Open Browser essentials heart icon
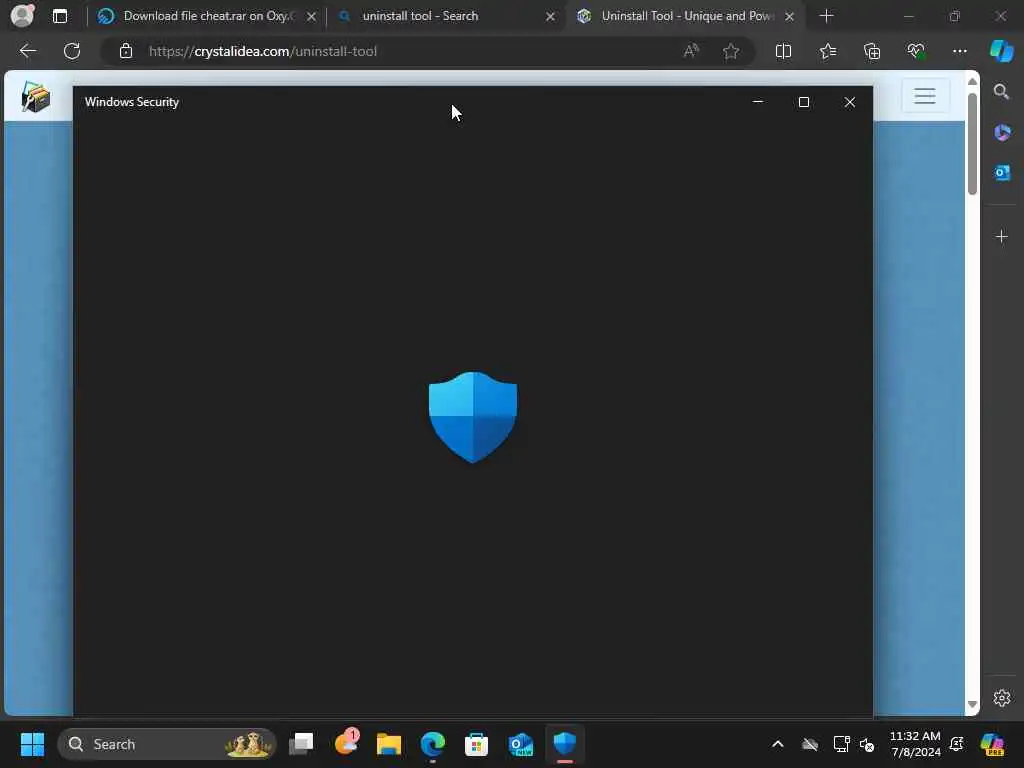The image size is (1024, 768). [x=916, y=51]
